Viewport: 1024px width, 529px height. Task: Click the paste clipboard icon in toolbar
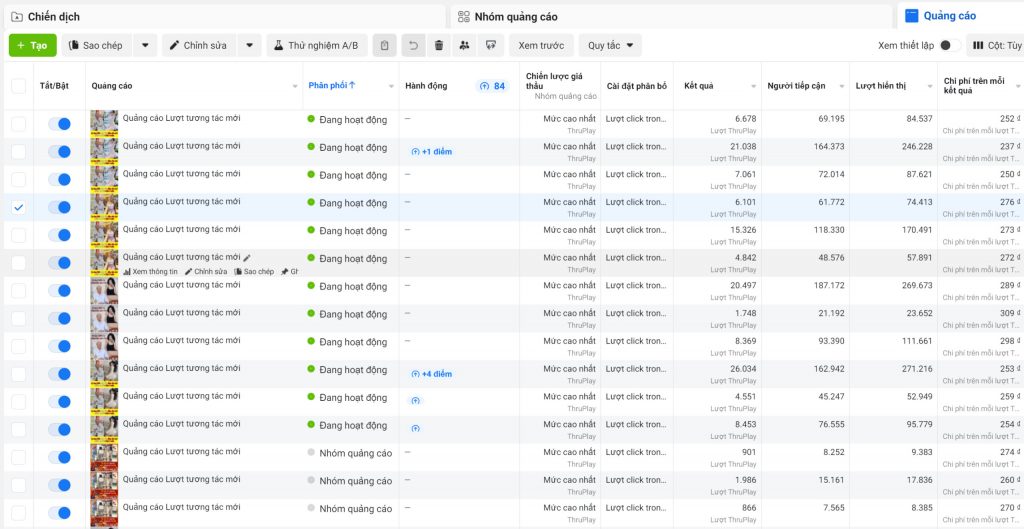pyautogui.click(x=385, y=46)
